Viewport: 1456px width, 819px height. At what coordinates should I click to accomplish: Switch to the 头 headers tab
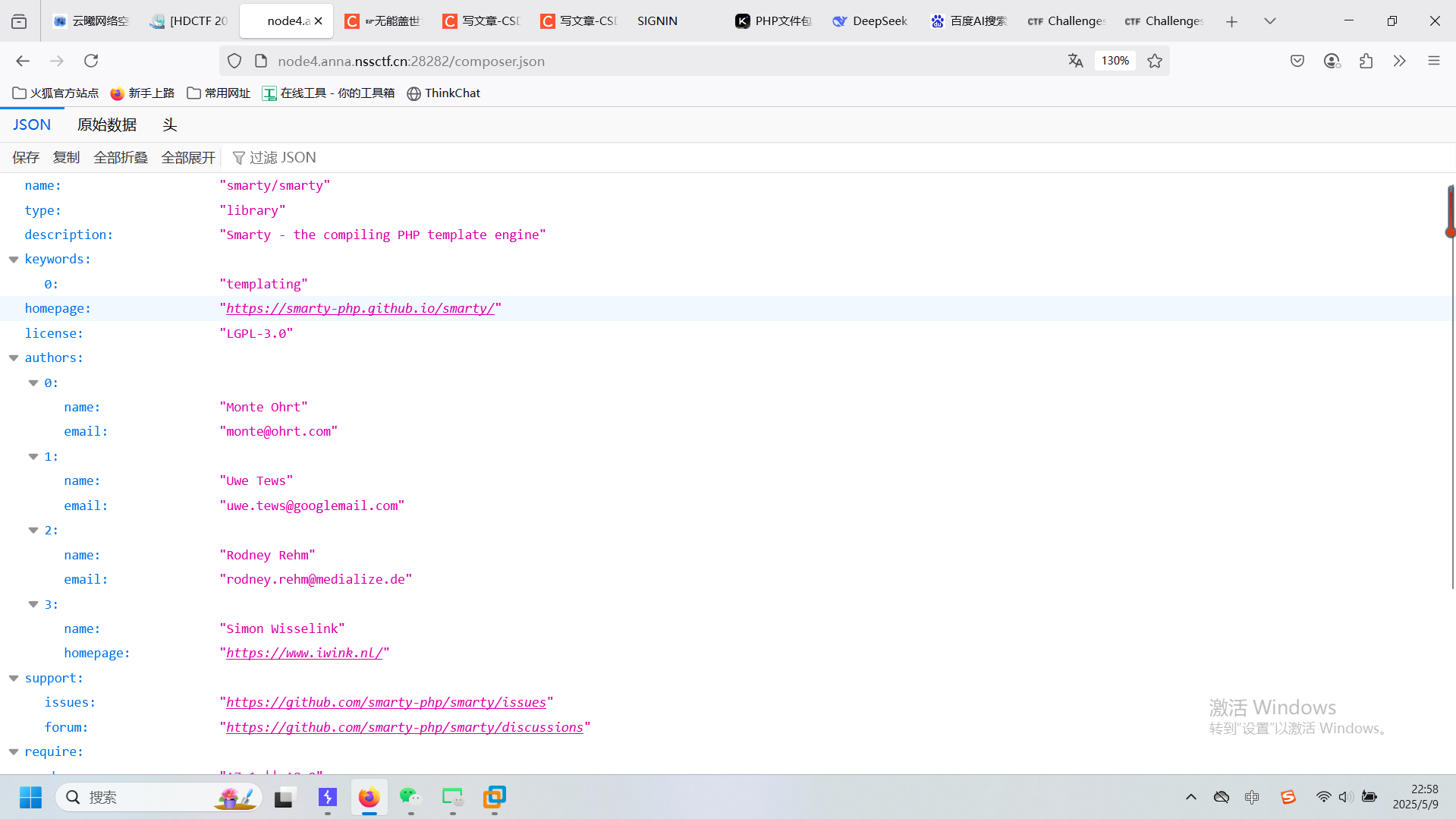[169, 124]
